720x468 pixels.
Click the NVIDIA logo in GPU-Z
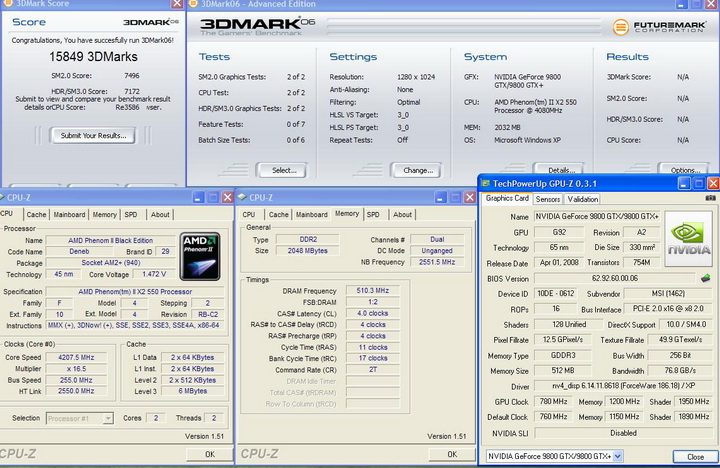[x=689, y=239]
